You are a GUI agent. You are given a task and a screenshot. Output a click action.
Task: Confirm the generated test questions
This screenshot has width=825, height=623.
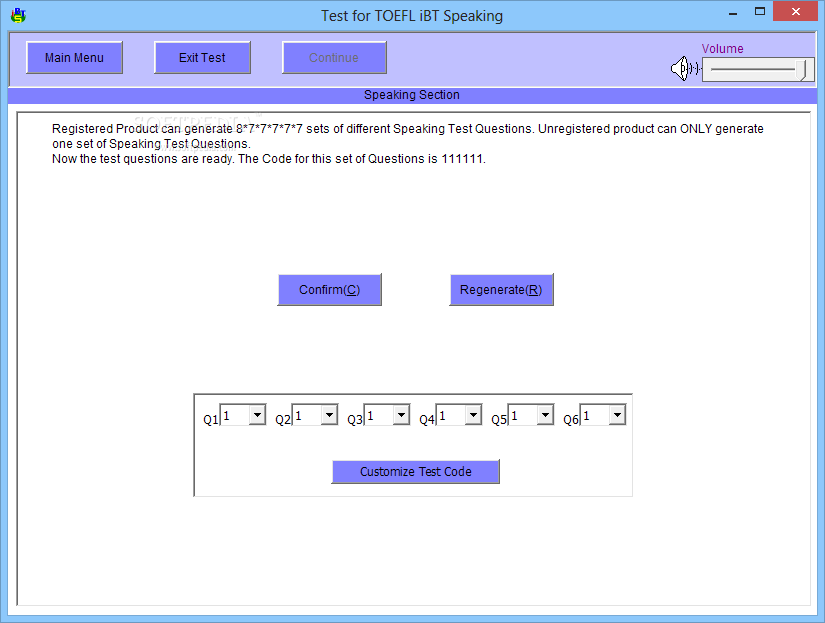pos(329,289)
